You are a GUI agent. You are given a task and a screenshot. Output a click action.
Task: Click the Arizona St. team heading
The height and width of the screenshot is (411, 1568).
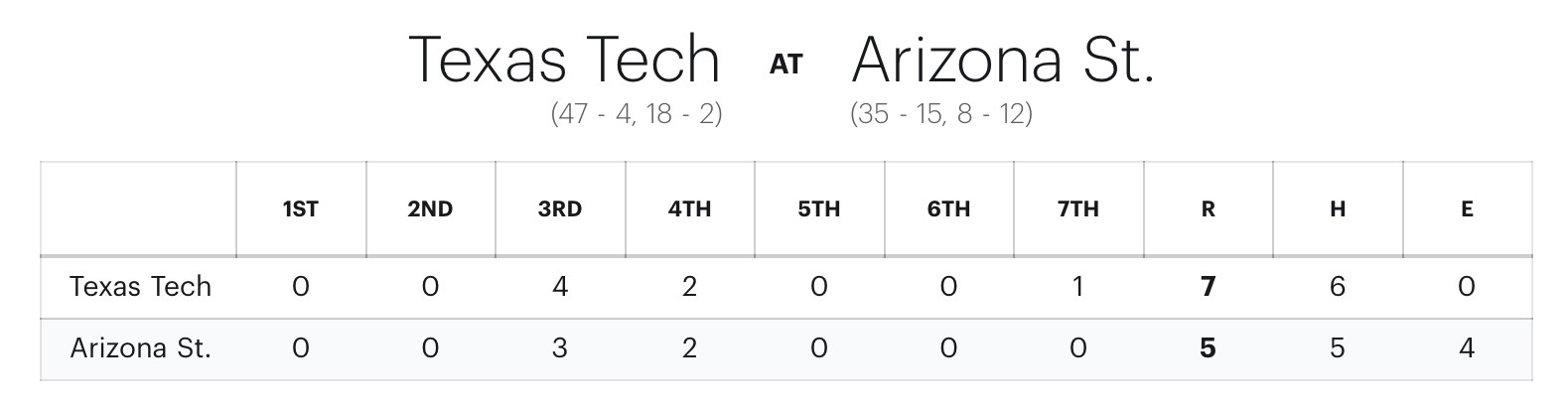click(x=1003, y=60)
